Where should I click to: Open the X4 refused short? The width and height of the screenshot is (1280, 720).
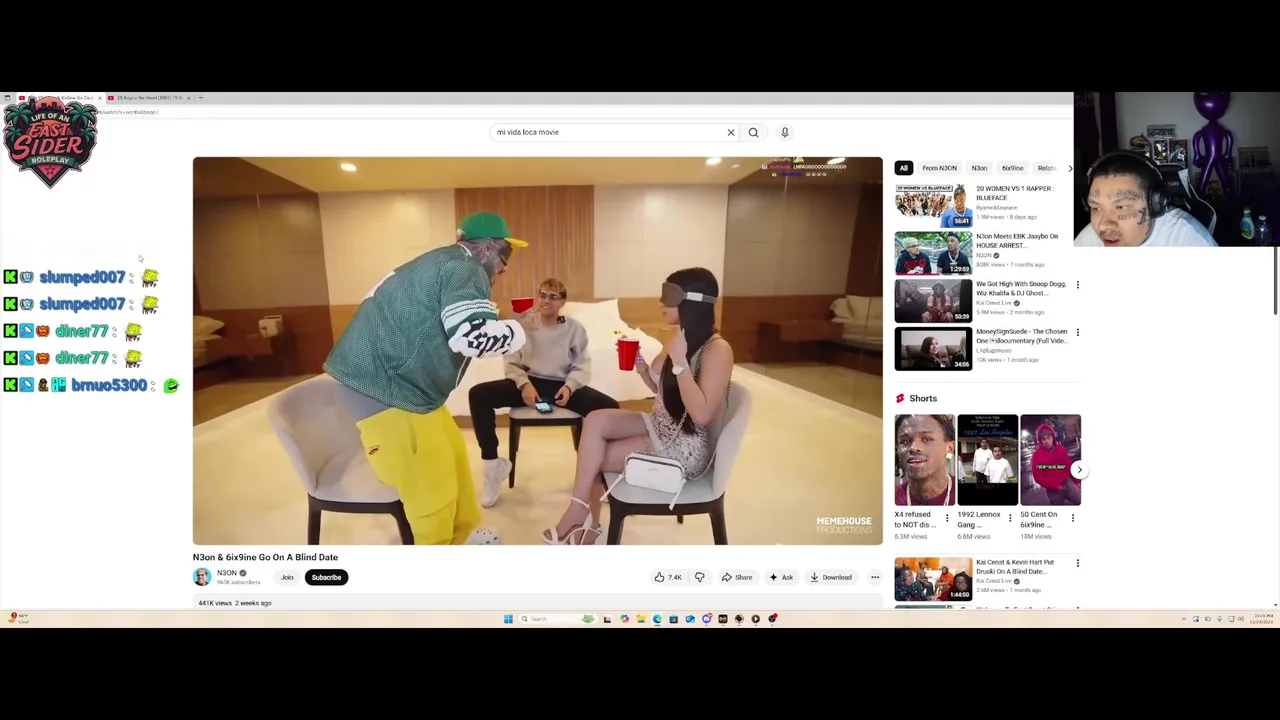(924, 460)
